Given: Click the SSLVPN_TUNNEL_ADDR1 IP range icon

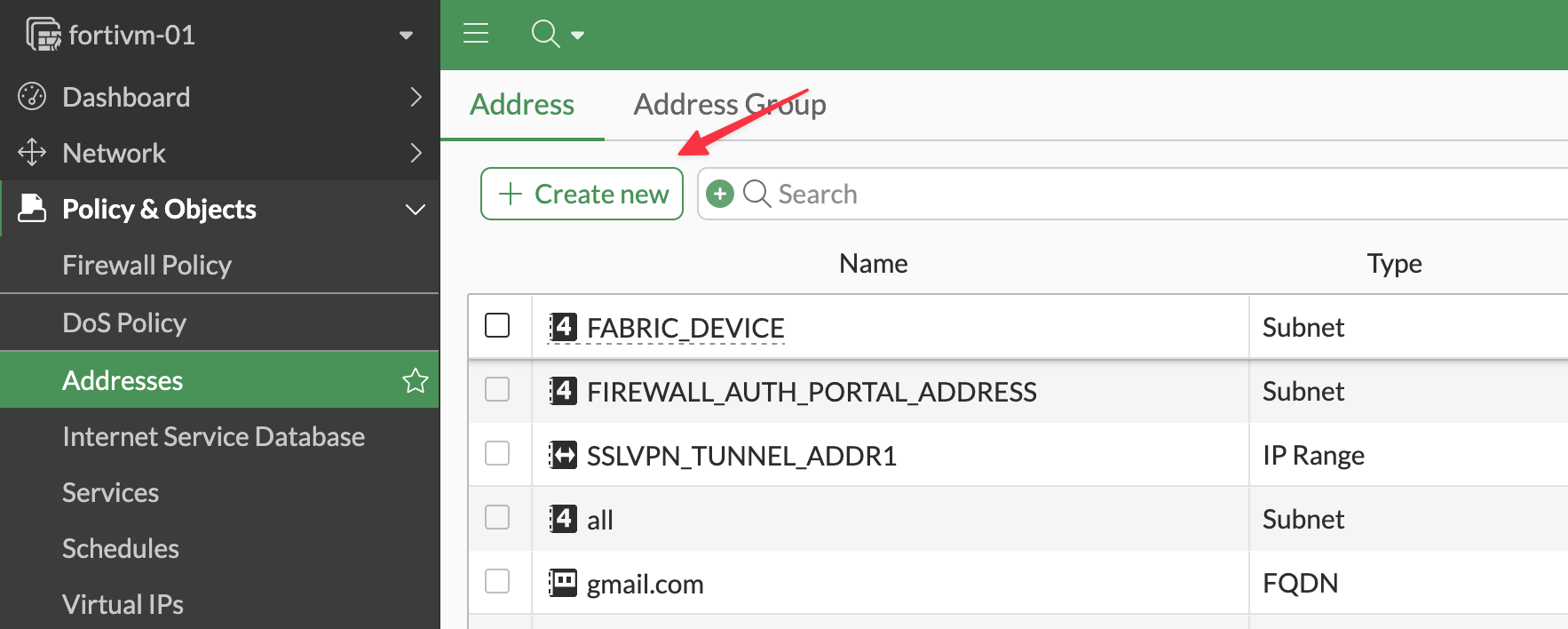Looking at the screenshot, I should (563, 456).
